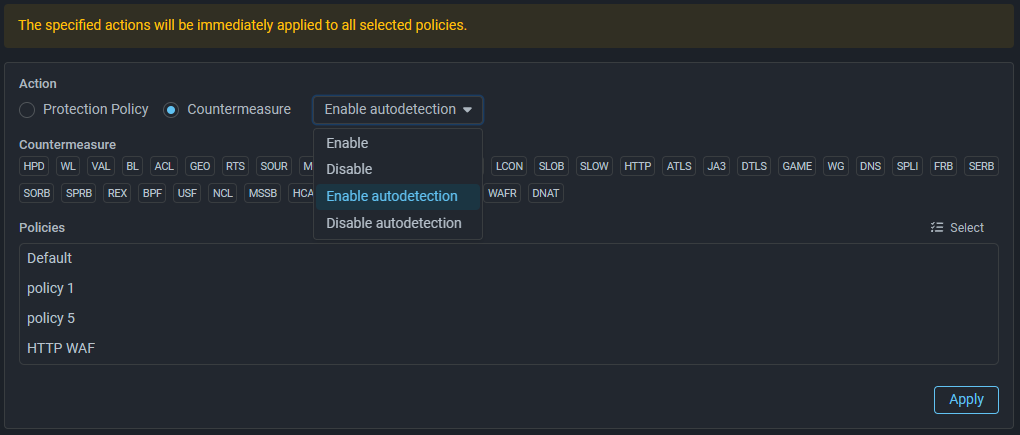The width and height of the screenshot is (1020, 435).
Task: Toggle the WAFR countermeasure tag
Action: (x=502, y=193)
